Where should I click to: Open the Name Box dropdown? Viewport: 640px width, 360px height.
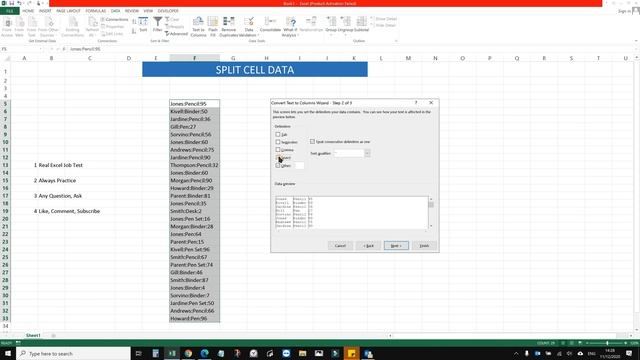[x=41, y=49]
